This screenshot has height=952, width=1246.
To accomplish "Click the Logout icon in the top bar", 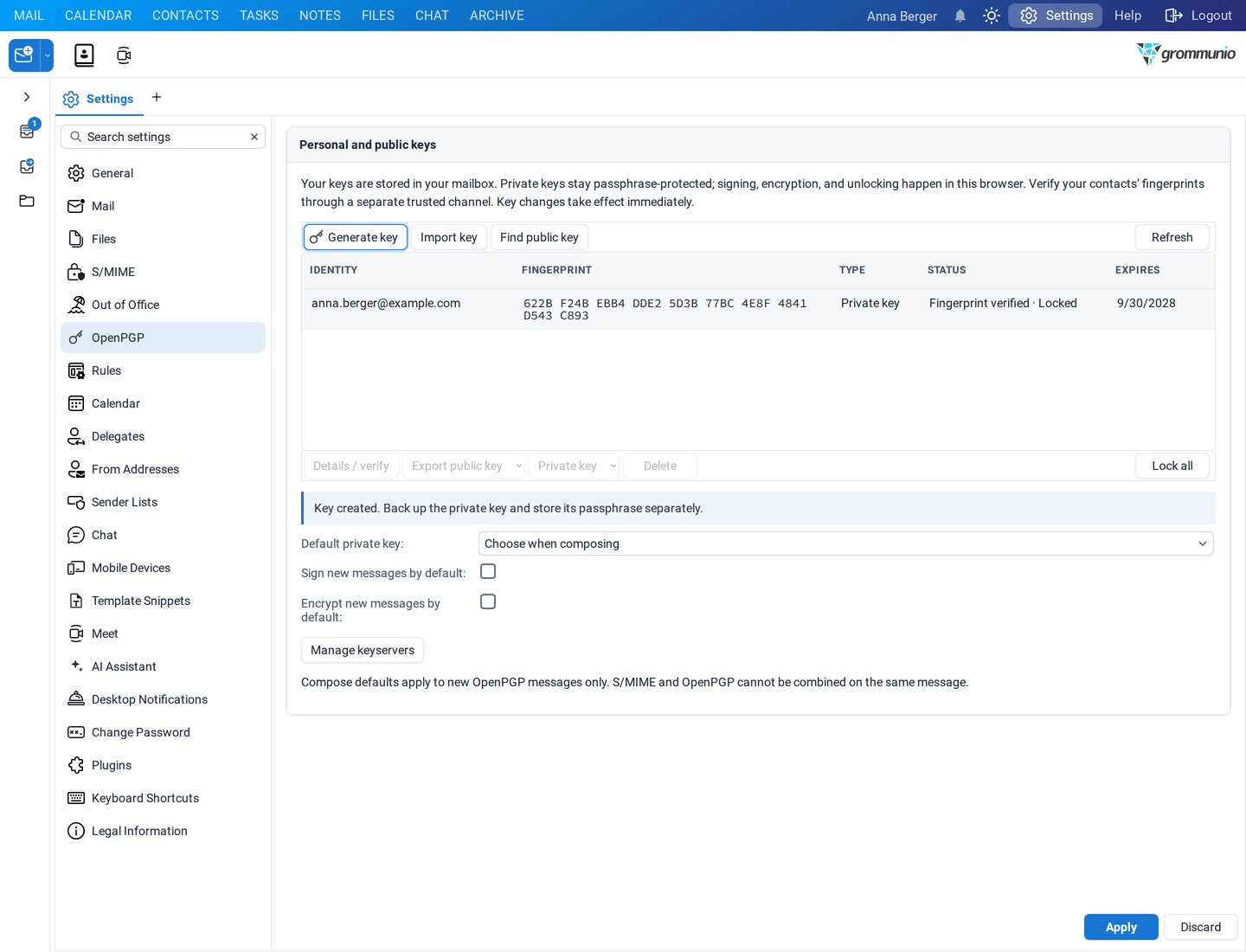I will (x=1173, y=16).
